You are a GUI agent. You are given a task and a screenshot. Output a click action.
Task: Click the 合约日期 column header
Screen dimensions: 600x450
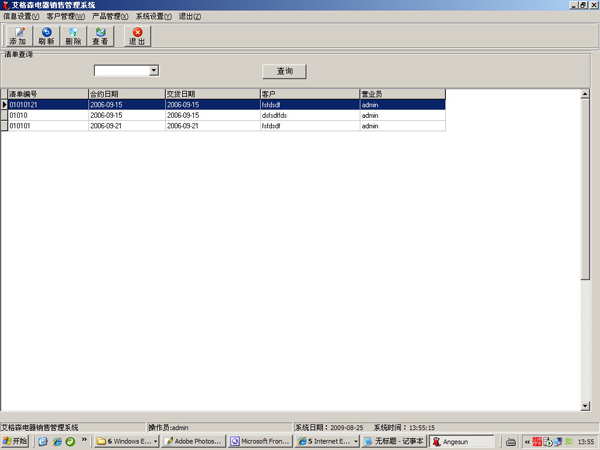click(x=125, y=94)
